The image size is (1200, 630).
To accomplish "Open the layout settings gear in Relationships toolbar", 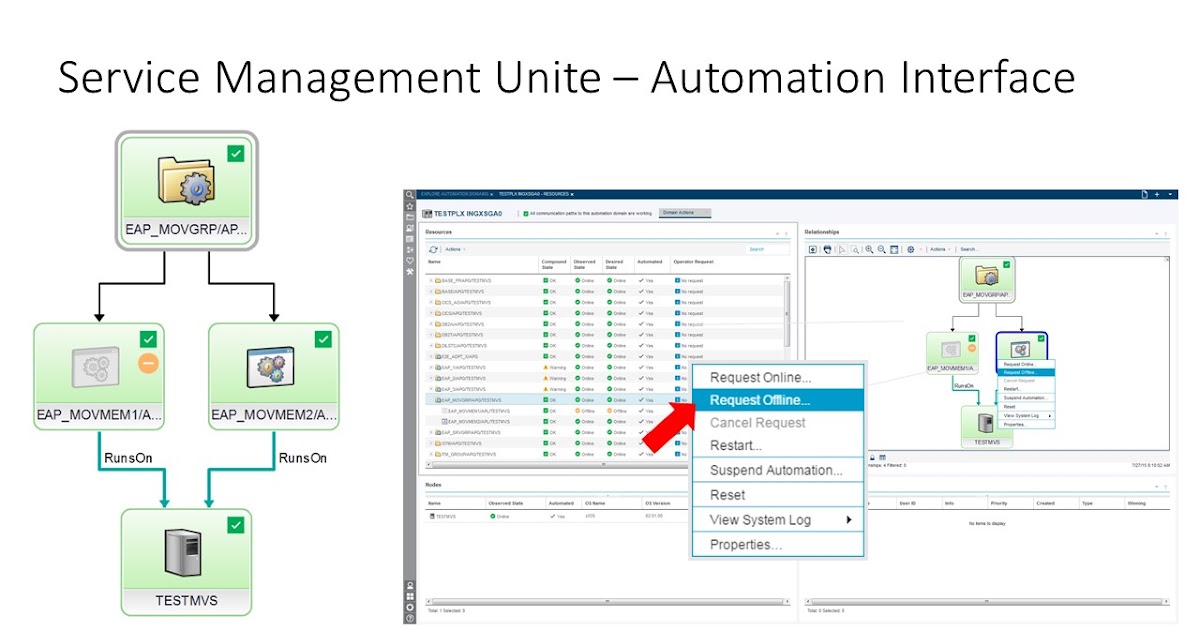I will pos(910,249).
